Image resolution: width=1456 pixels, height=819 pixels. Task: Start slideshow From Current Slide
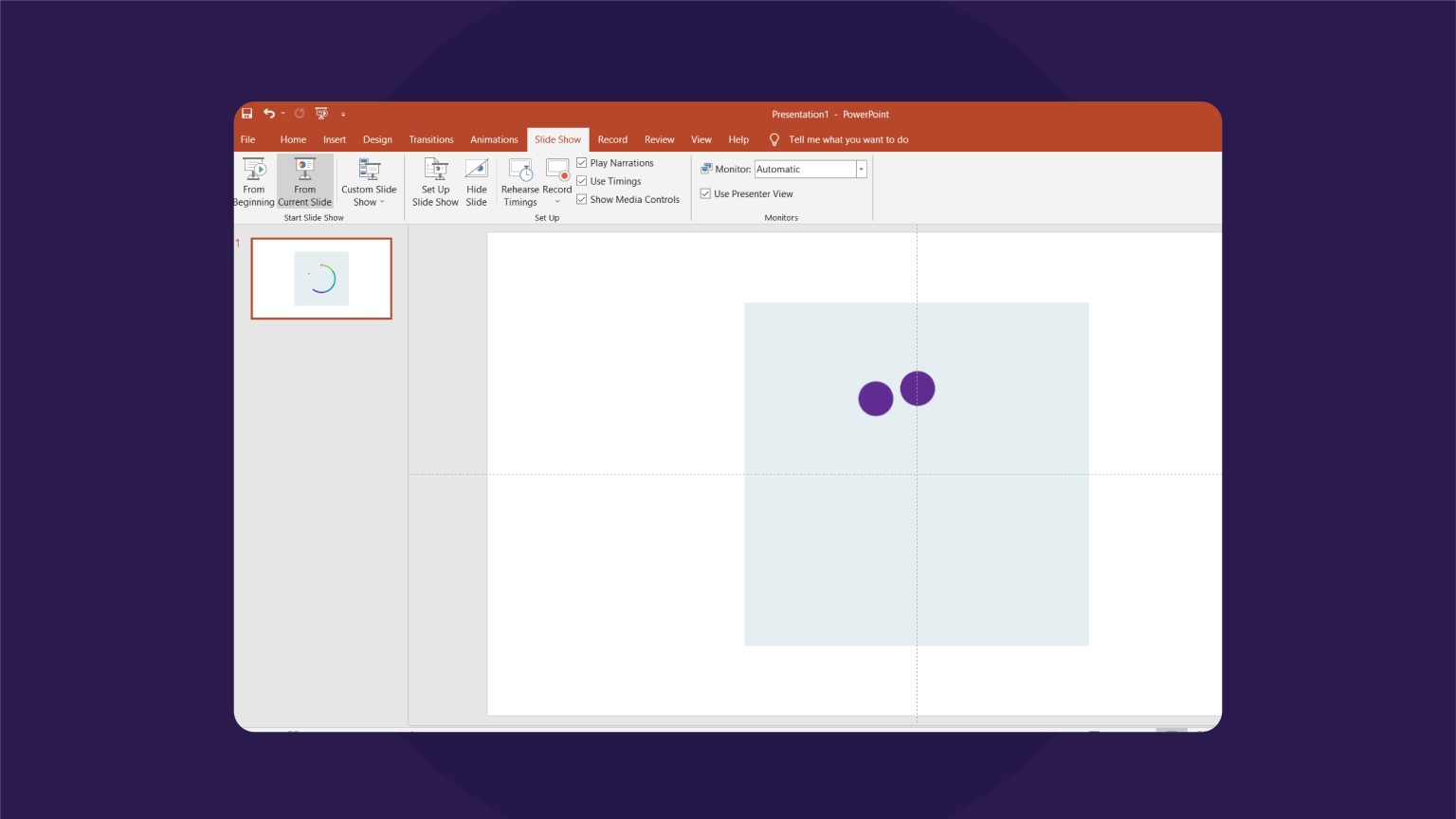pos(304,180)
